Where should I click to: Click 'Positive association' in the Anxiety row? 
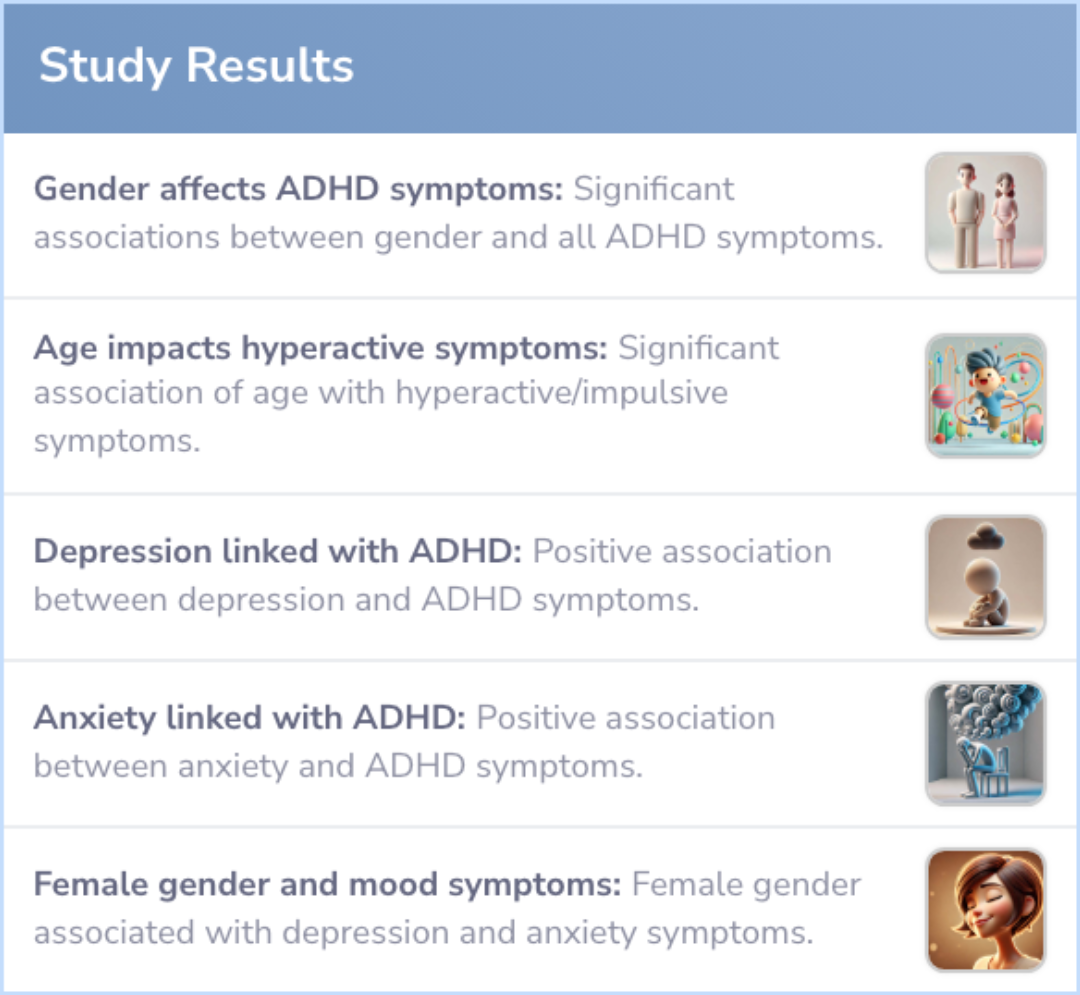coord(626,718)
